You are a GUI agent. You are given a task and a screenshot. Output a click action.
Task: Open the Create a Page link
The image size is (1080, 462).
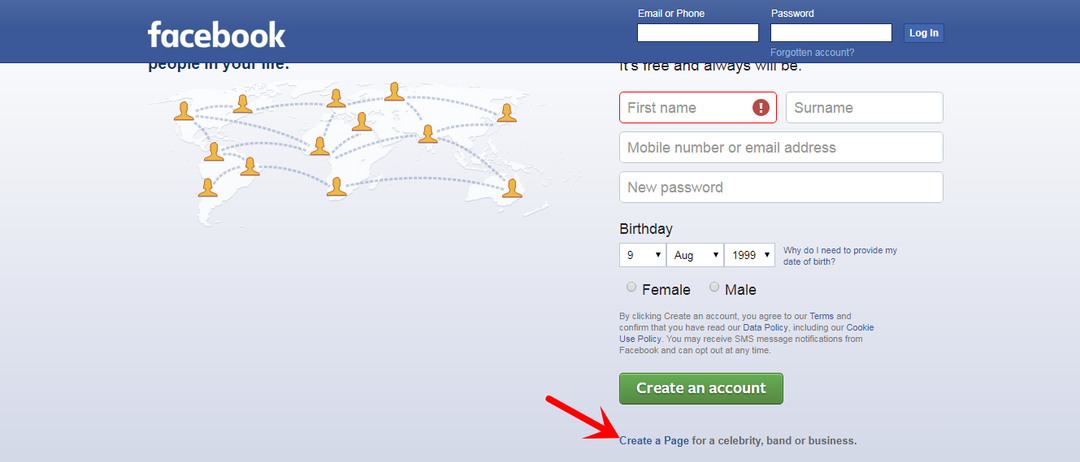654,441
